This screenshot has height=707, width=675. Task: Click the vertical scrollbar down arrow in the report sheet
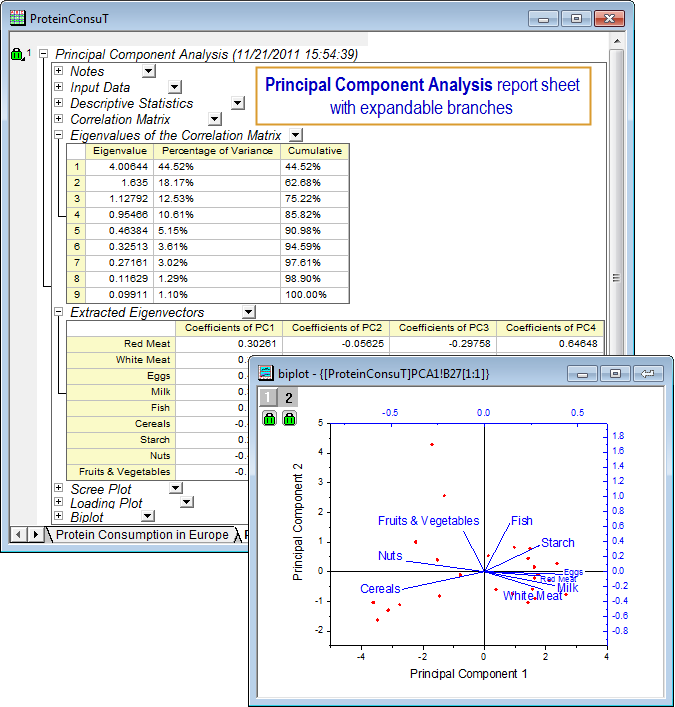pos(617,520)
